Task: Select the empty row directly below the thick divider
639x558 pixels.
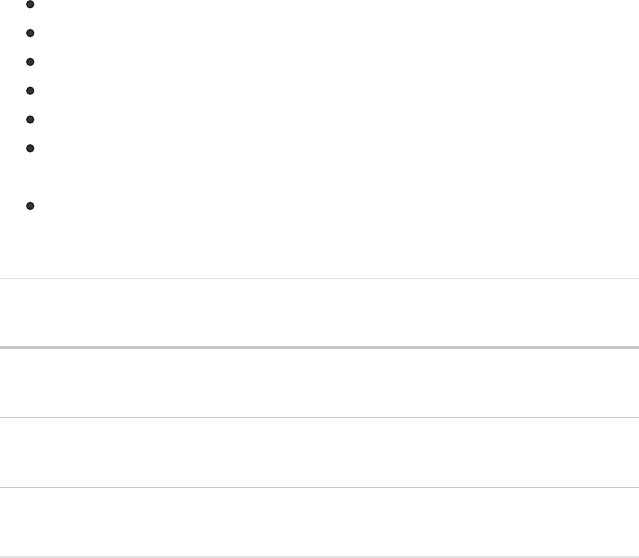Action: point(320,383)
